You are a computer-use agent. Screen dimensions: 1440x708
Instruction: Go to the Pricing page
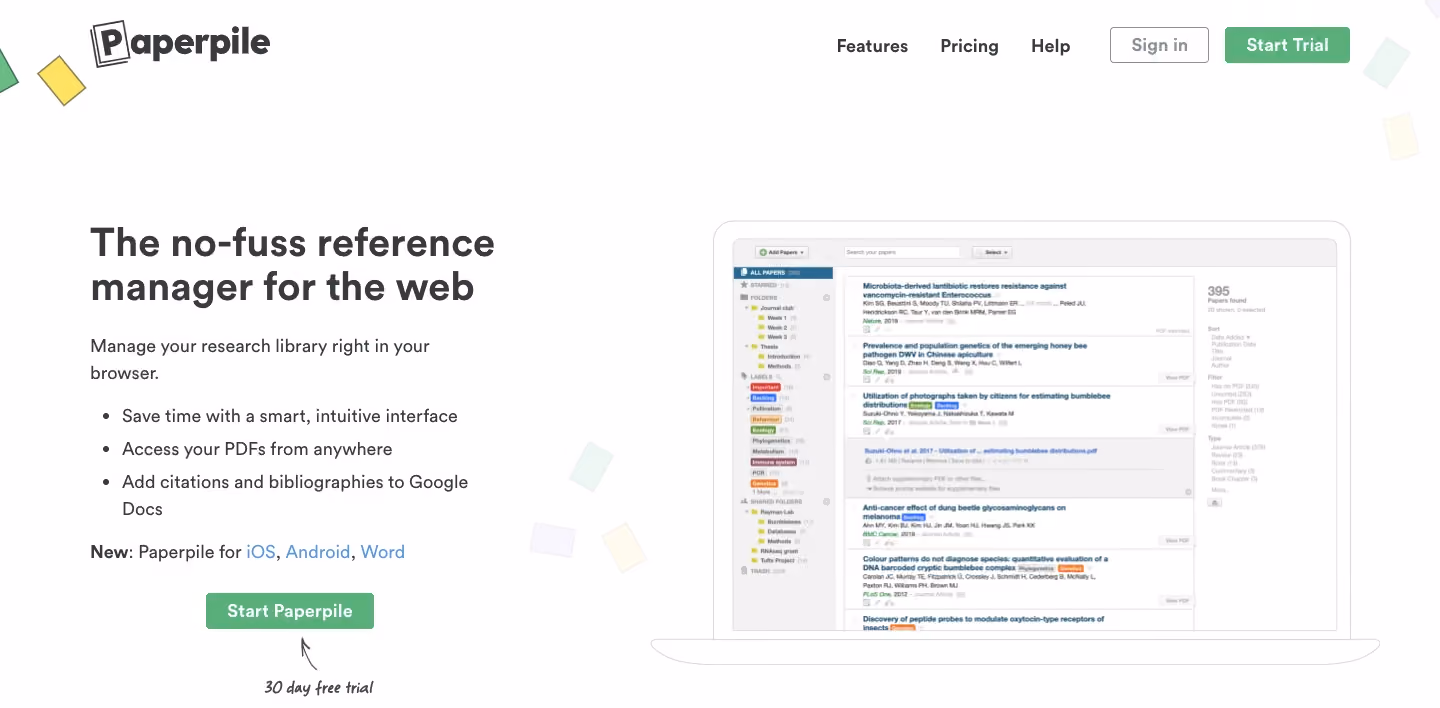click(x=969, y=46)
